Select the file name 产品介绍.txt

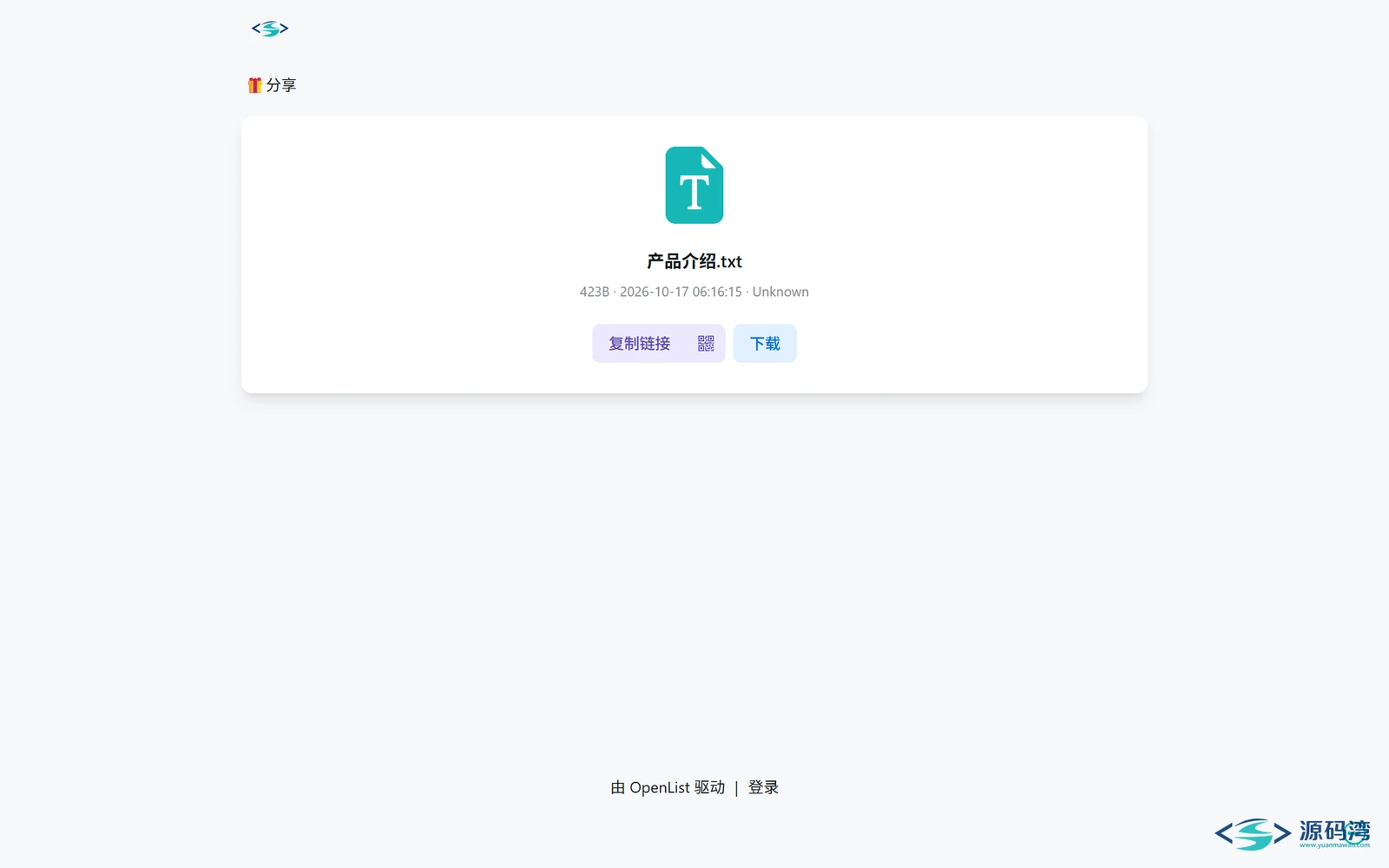click(x=694, y=261)
